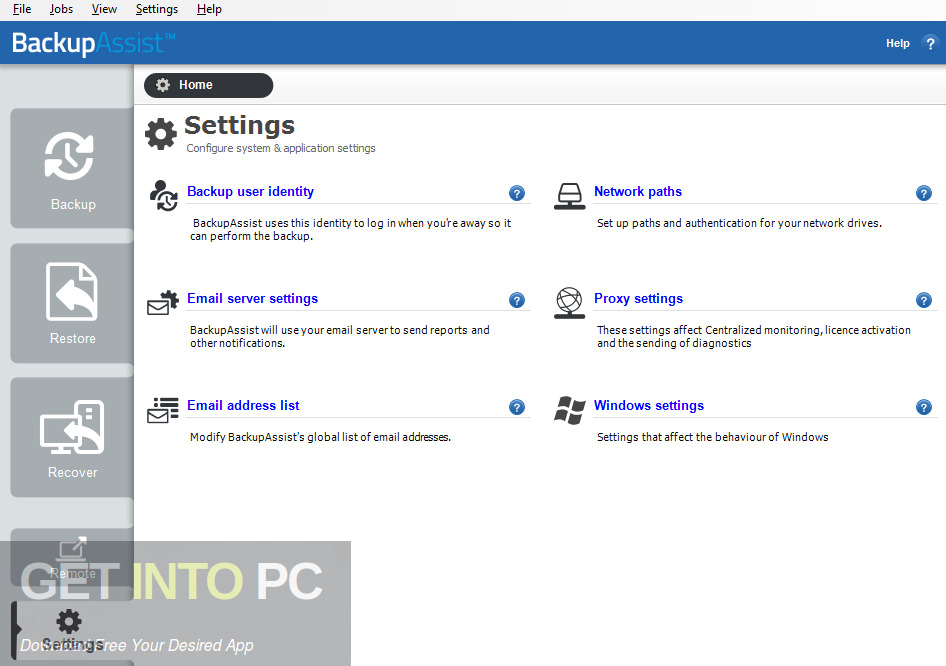
Task: Open the View menu
Action: click(104, 9)
